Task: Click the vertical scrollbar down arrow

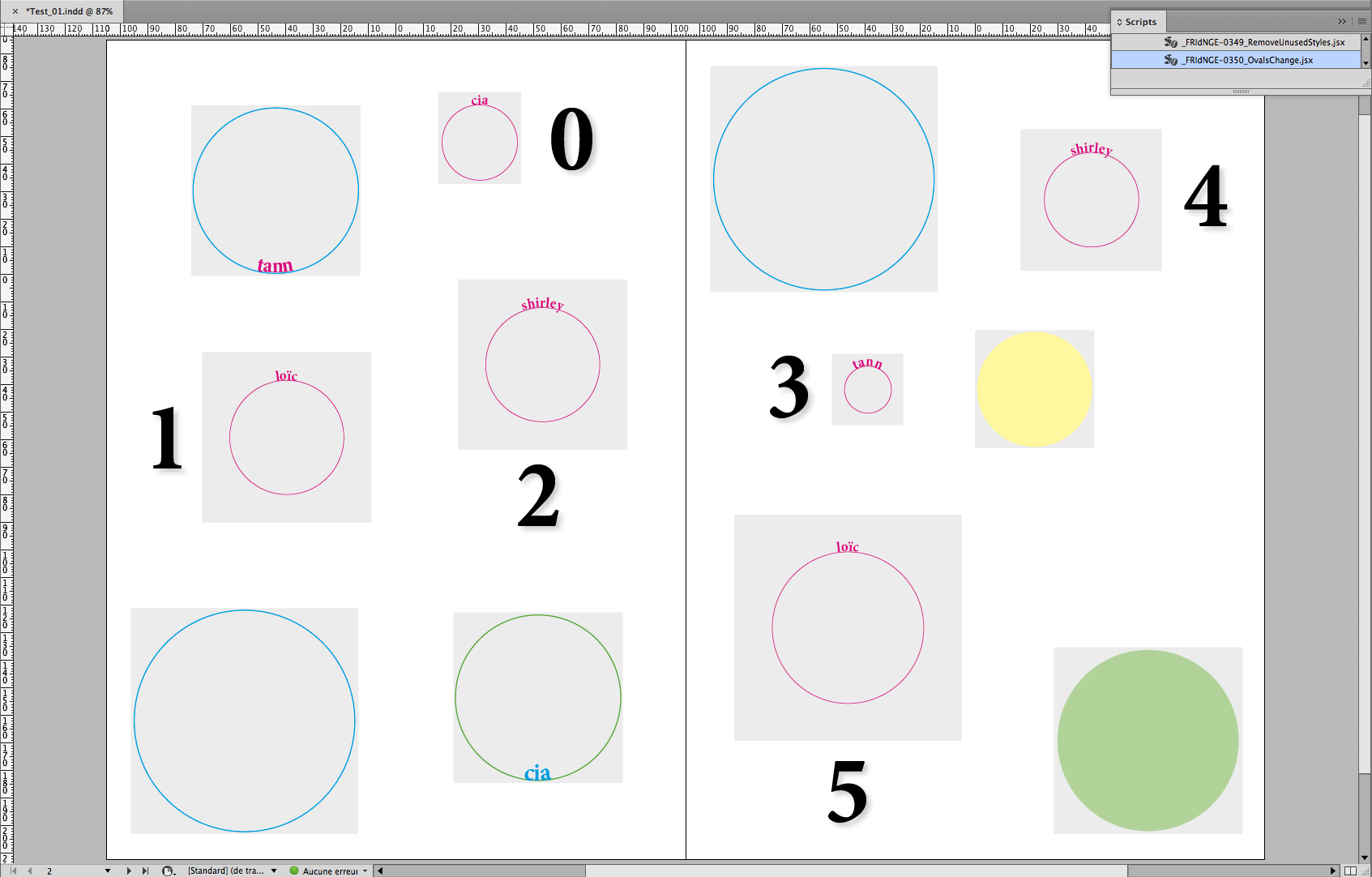Action: tap(1365, 858)
